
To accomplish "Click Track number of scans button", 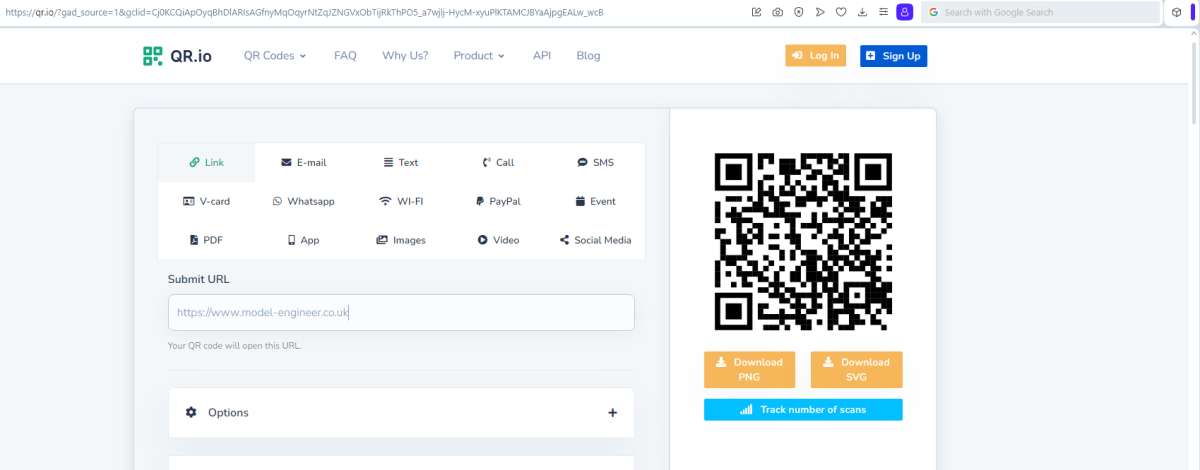I will click(803, 410).
